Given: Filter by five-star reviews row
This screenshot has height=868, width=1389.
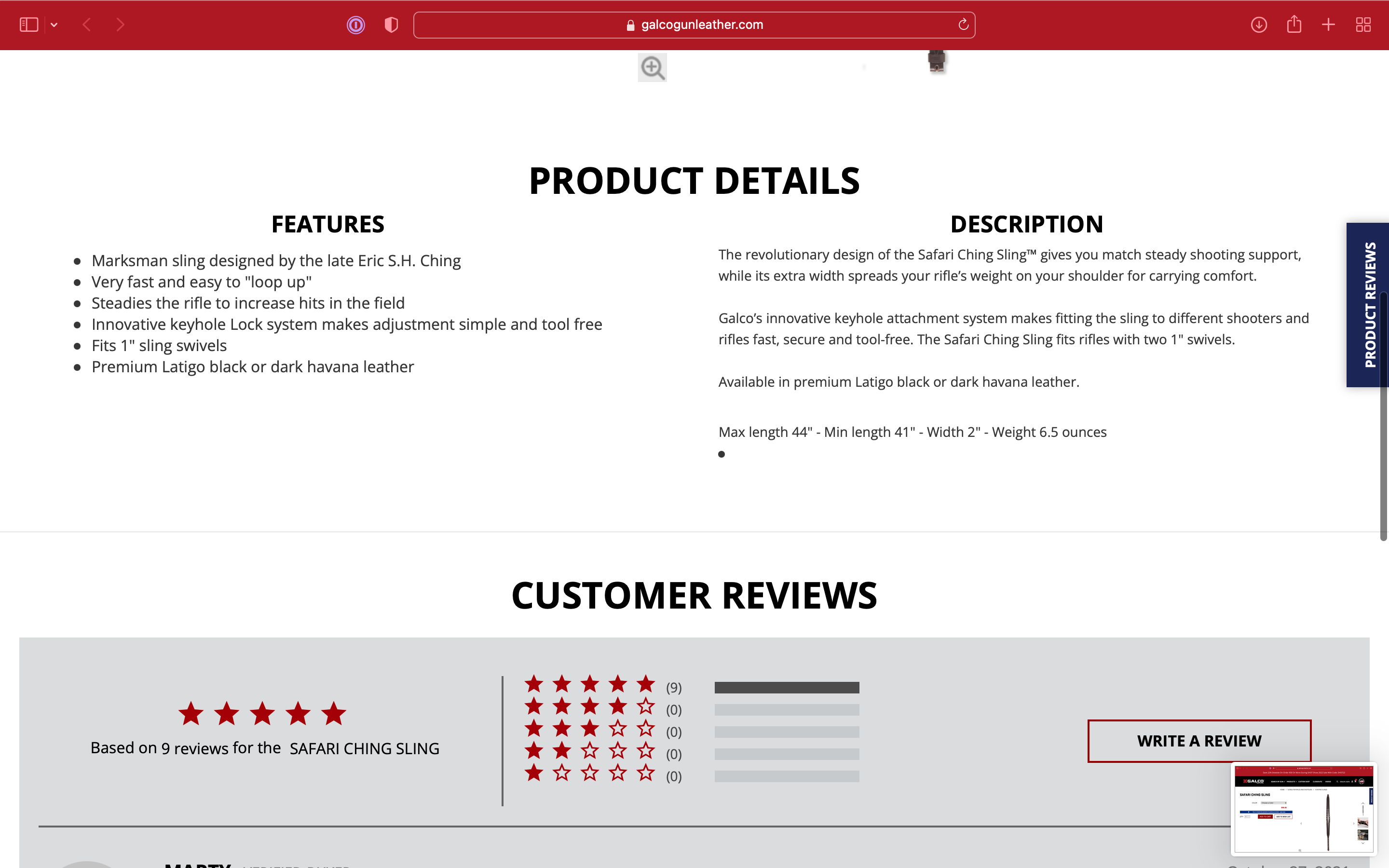Looking at the screenshot, I should pos(589,684).
